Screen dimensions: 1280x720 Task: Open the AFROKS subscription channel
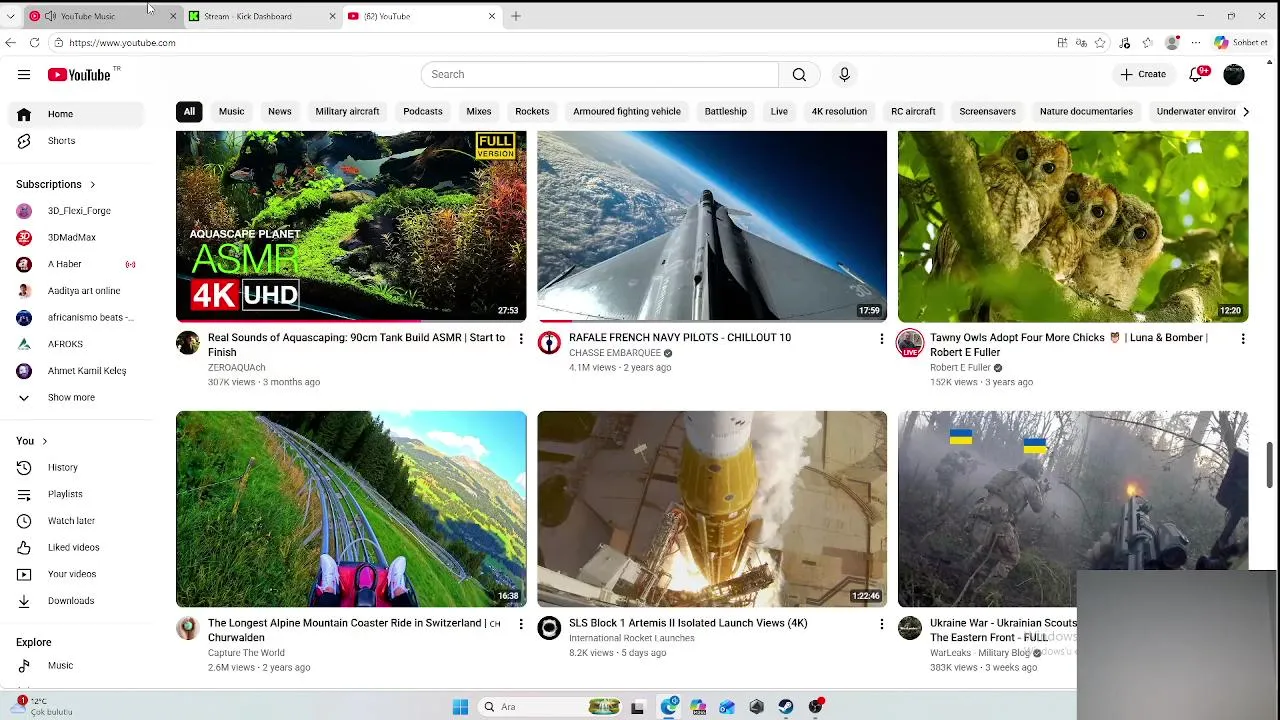[x=78, y=344]
